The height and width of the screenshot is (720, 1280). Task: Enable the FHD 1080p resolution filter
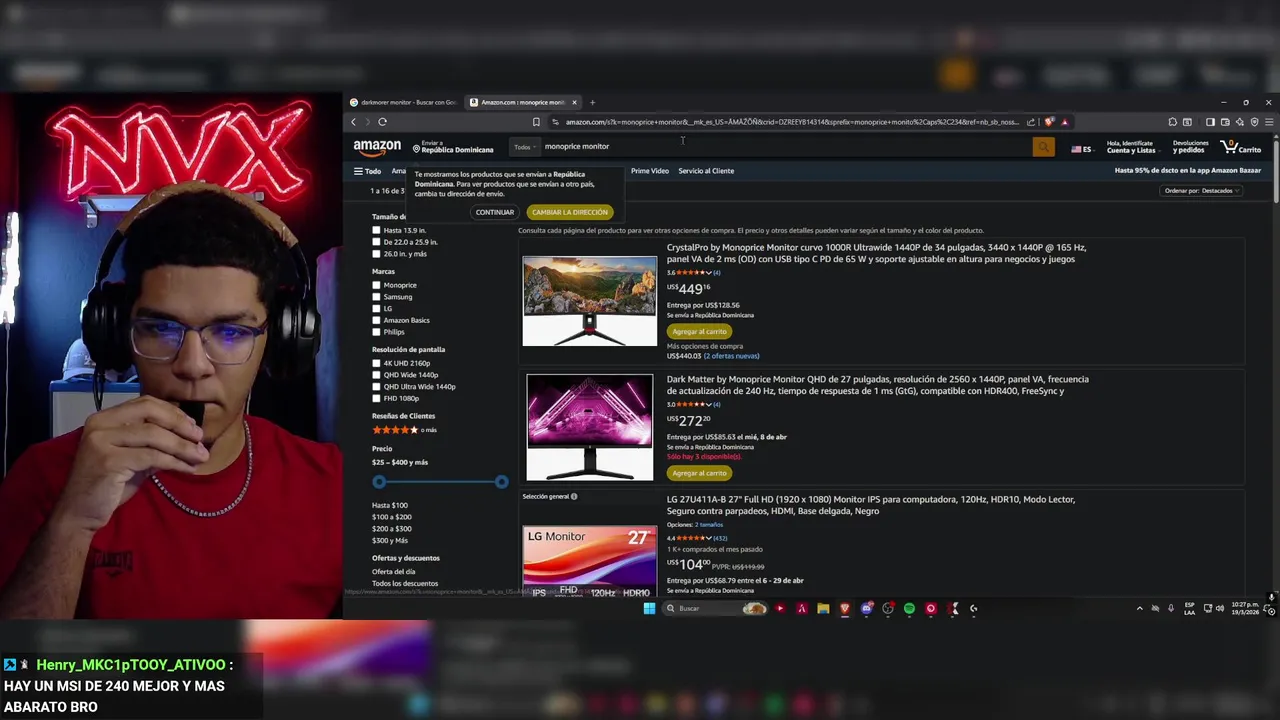pyautogui.click(x=376, y=398)
